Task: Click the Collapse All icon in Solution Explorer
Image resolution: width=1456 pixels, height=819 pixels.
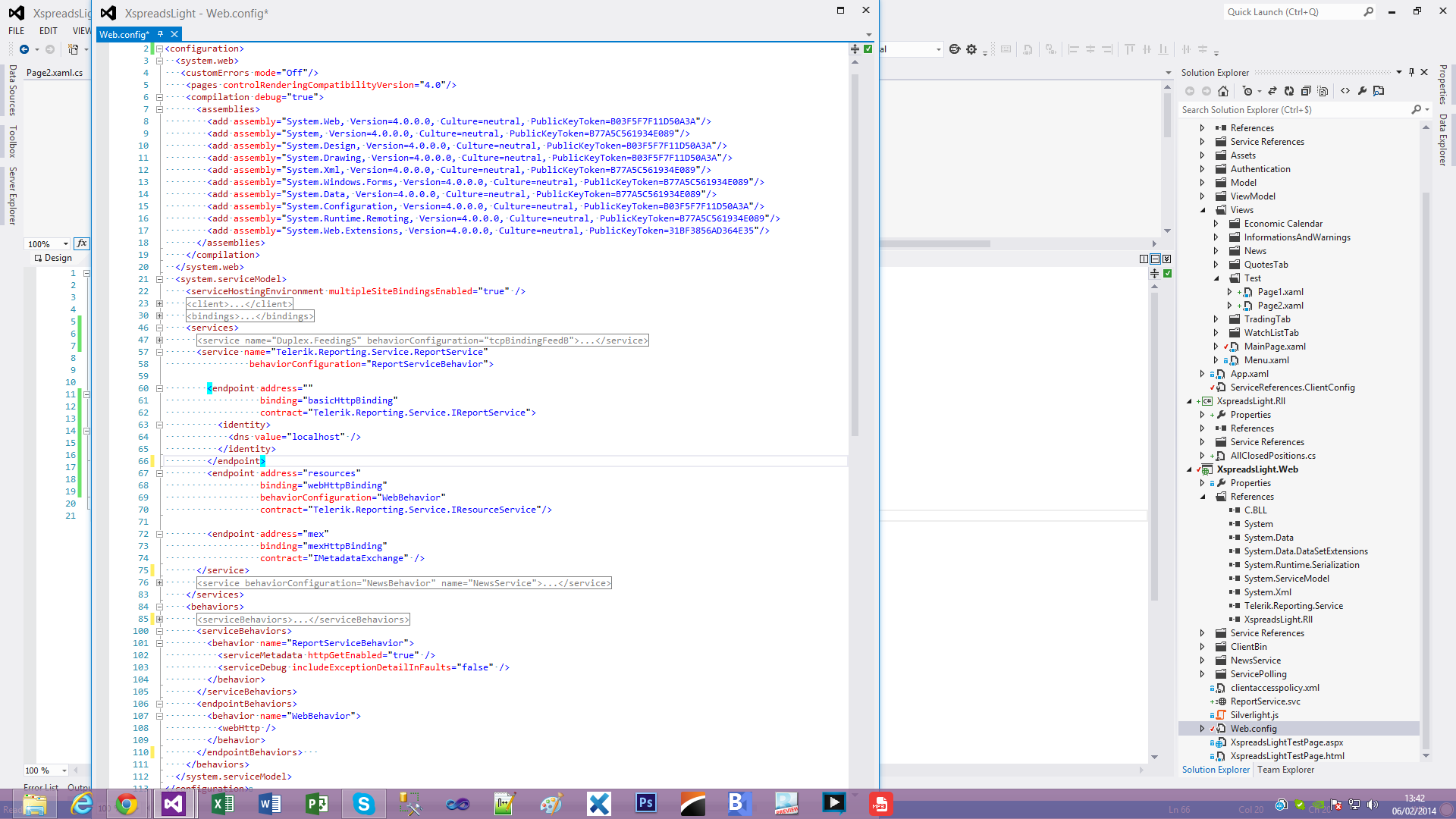Action: click(x=1306, y=91)
